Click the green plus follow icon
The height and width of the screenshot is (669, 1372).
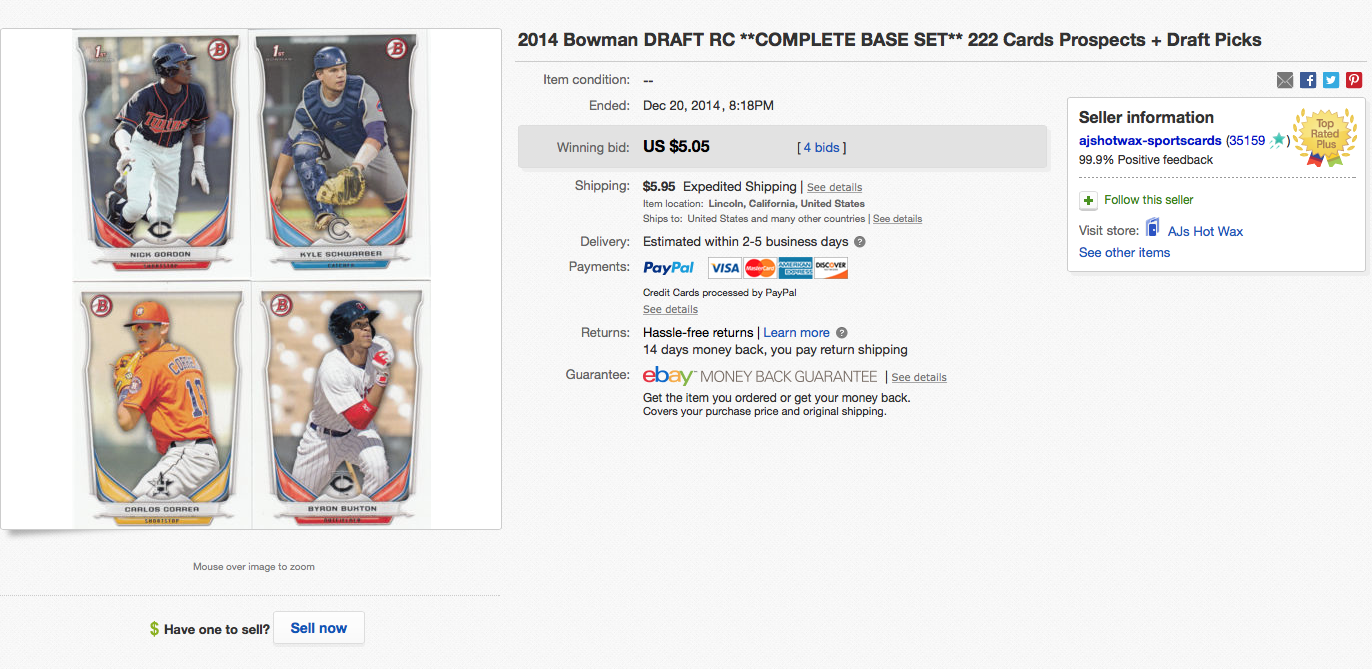click(x=1089, y=201)
